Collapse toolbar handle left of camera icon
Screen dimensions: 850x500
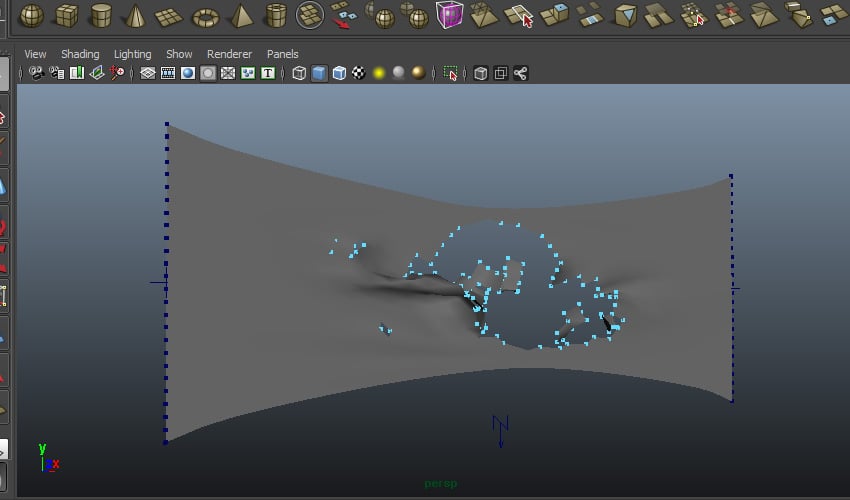pyautogui.click(x=21, y=73)
